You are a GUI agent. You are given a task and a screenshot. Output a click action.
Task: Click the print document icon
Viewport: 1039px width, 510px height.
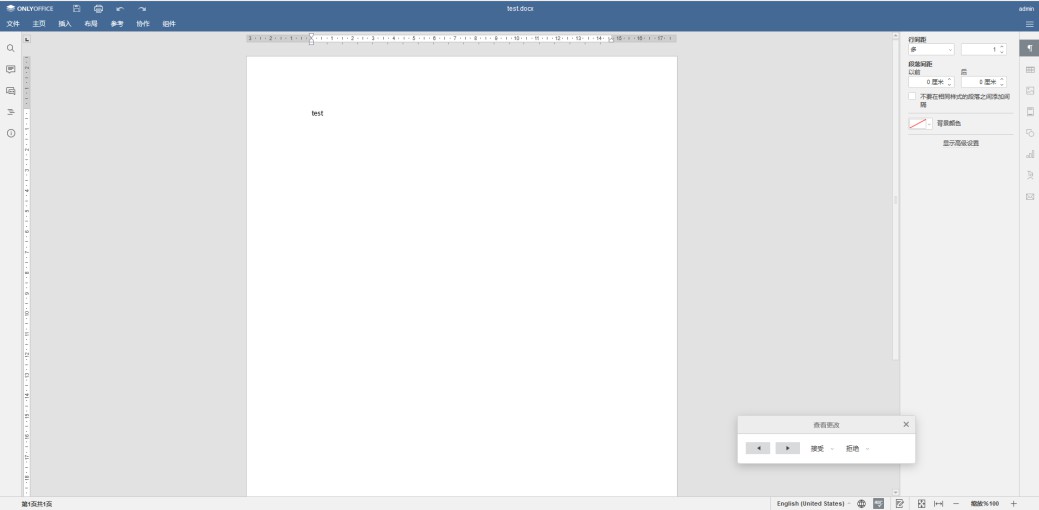tap(98, 9)
